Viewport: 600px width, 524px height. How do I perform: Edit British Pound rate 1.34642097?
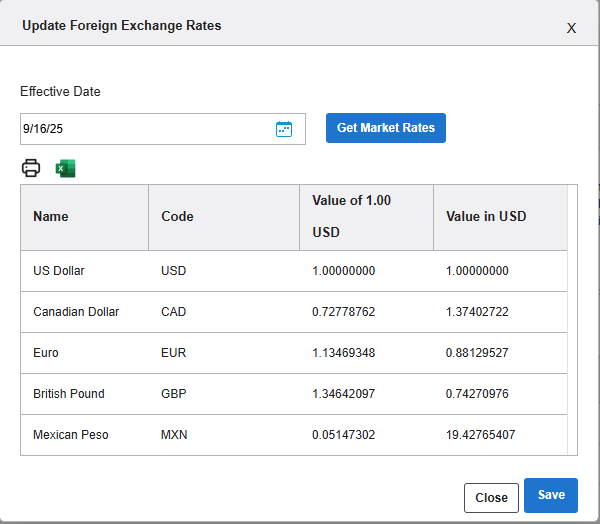click(x=344, y=394)
